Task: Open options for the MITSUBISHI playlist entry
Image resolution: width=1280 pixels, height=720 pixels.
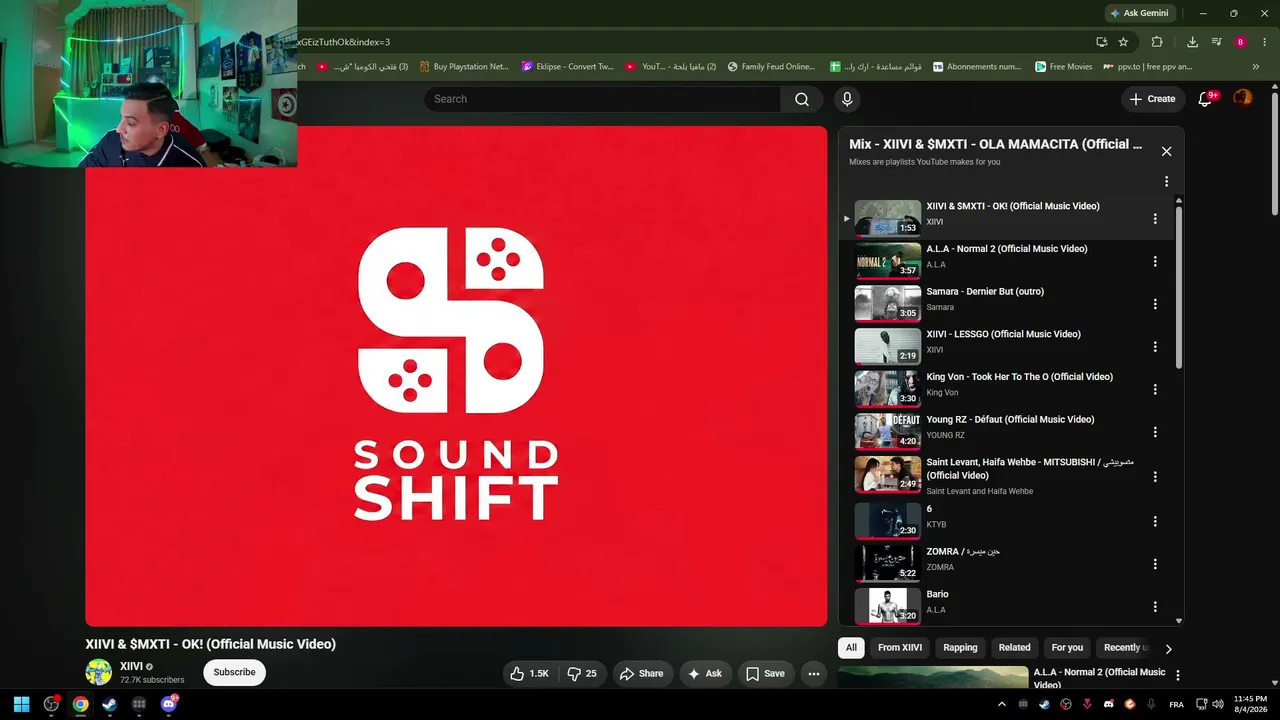Action: tap(1155, 477)
